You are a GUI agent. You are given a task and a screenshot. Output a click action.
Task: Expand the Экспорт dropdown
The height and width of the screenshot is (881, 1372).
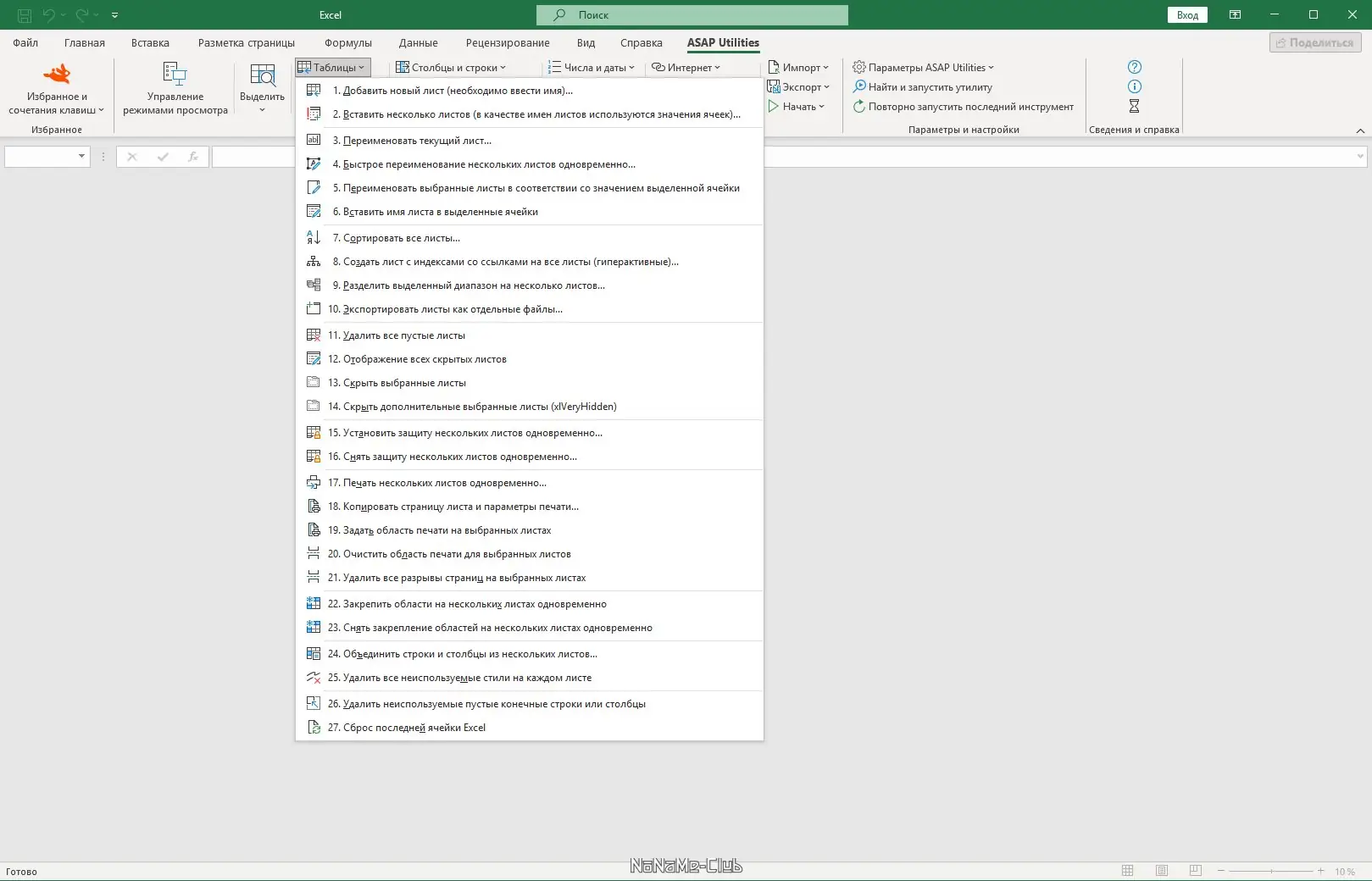pyautogui.click(x=798, y=87)
